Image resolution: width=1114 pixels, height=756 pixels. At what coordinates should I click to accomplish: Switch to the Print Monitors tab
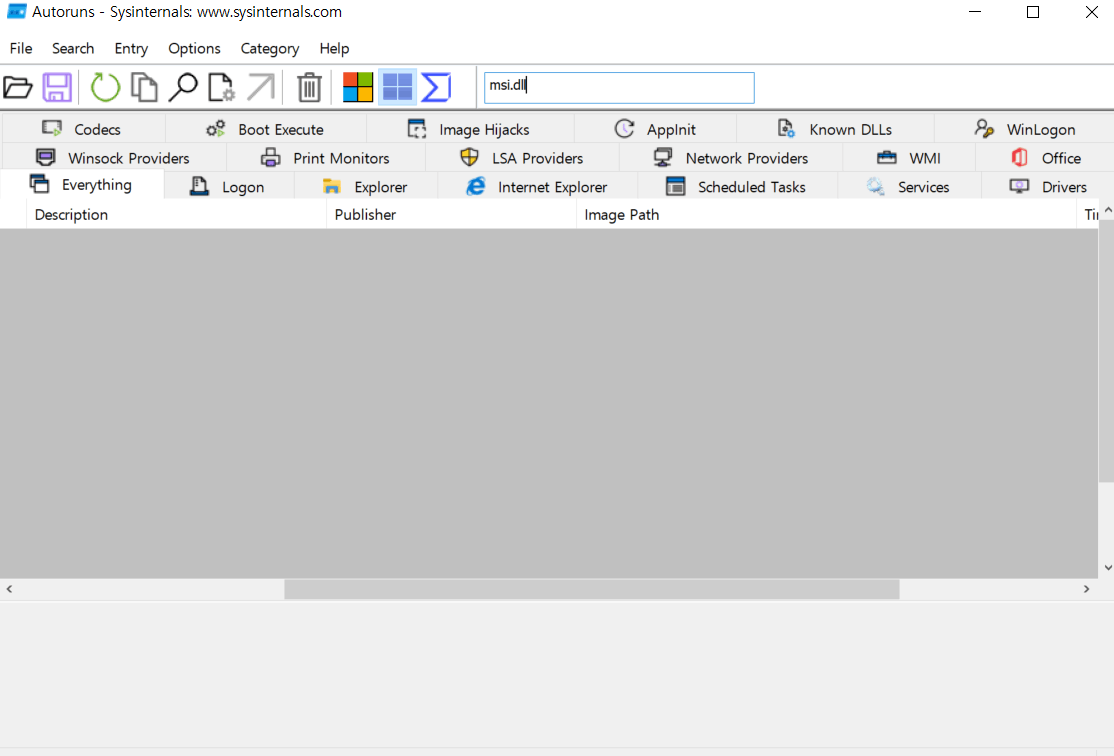pos(326,158)
